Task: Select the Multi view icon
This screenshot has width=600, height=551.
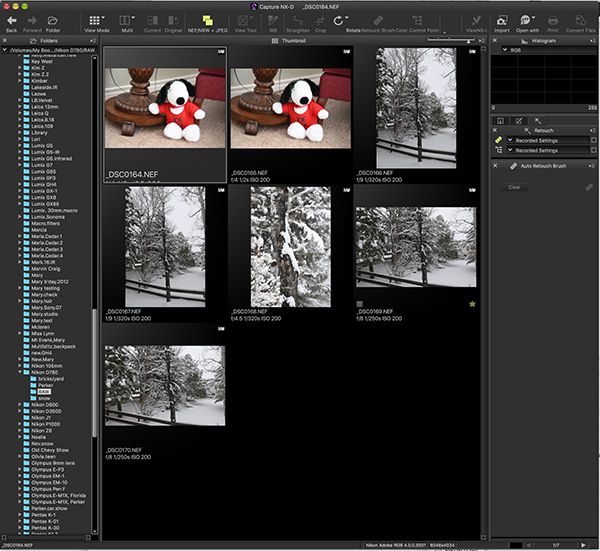Action: (125, 21)
